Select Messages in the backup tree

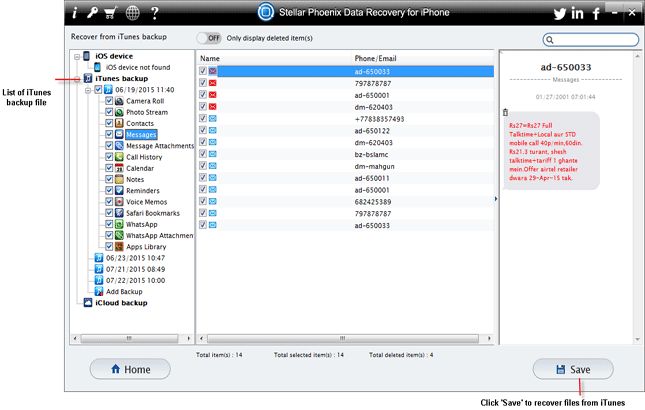coord(141,134)
